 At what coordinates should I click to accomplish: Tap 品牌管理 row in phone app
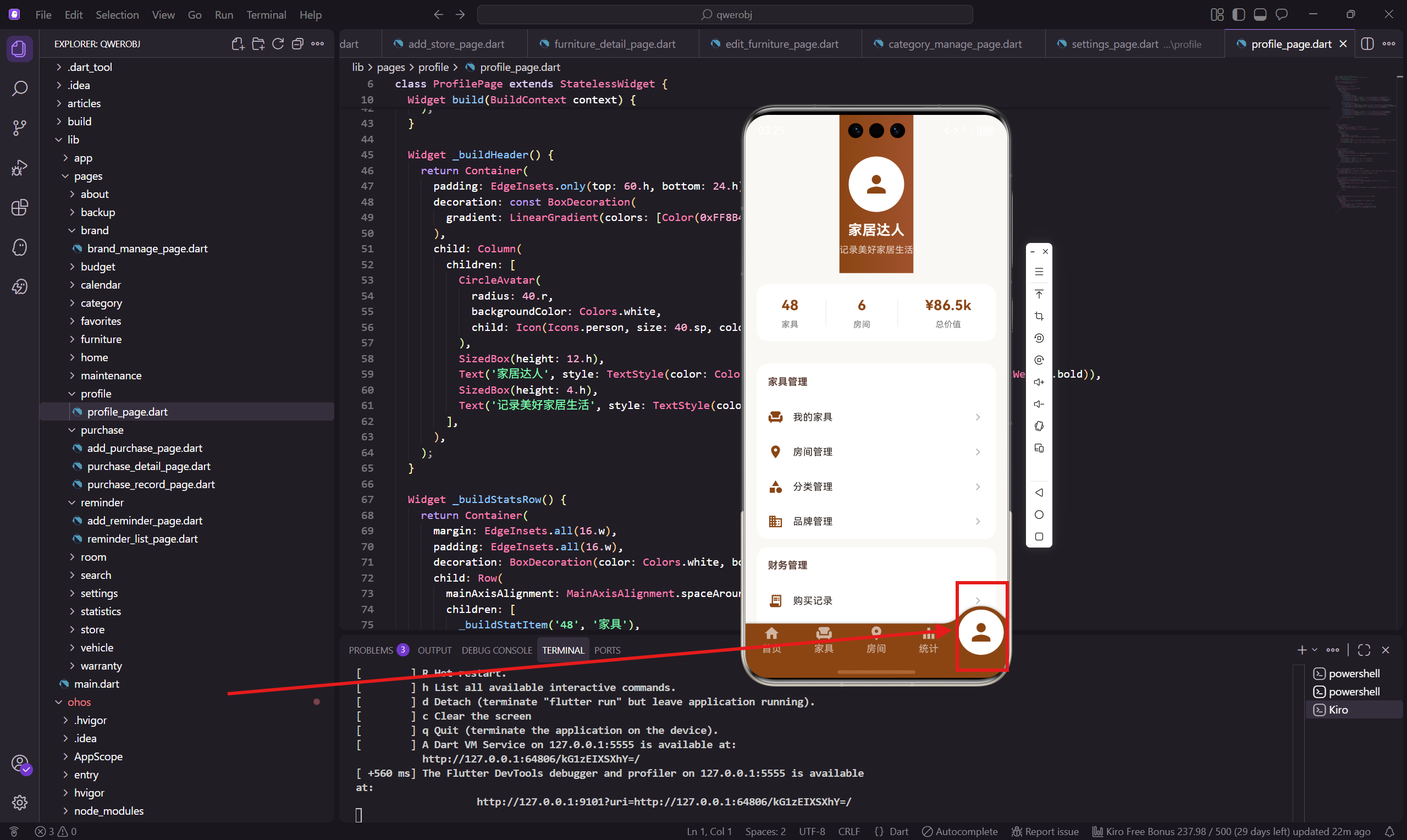[875, 521]
